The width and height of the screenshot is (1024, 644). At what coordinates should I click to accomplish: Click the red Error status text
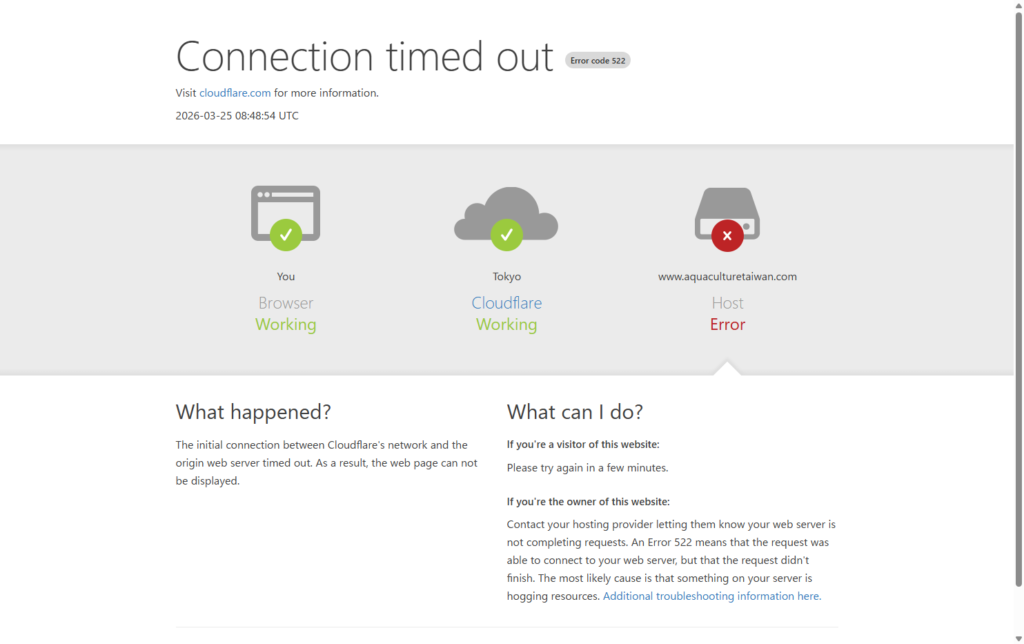727,325
